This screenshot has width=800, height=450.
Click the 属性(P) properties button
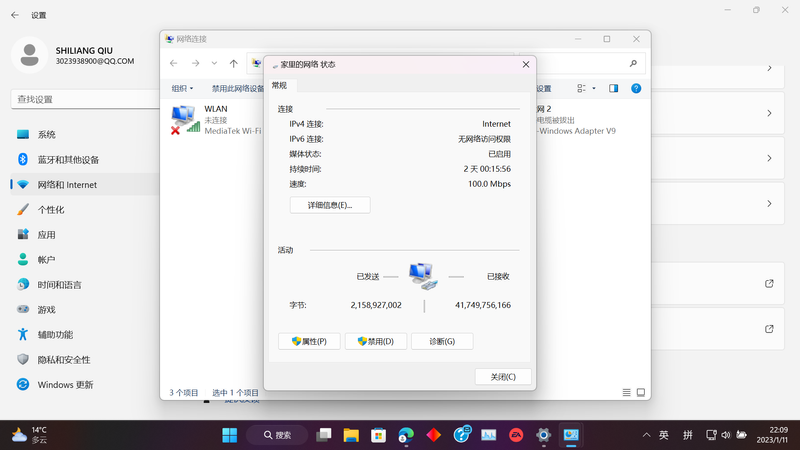click(x=309, y=341)
